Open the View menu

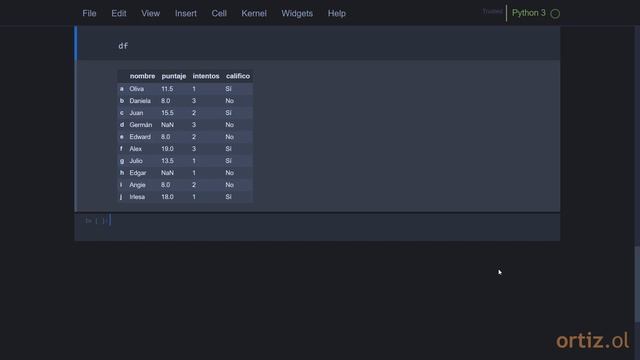(x=151, y=13)
